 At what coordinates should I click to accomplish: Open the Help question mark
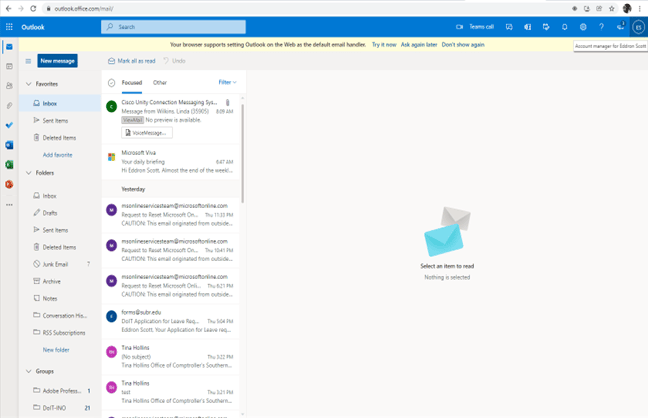pos(601,27)
